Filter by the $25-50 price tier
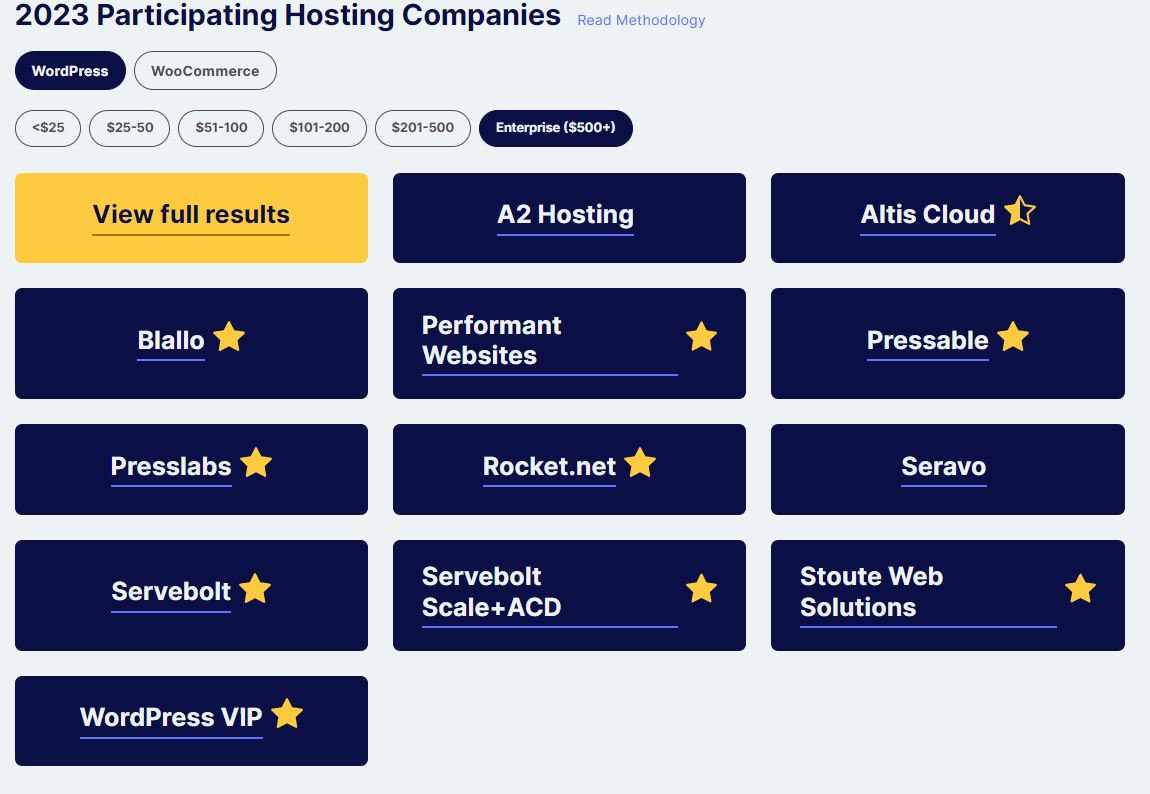Screen dimensions: 1150x794 click(x=130, y=128)
